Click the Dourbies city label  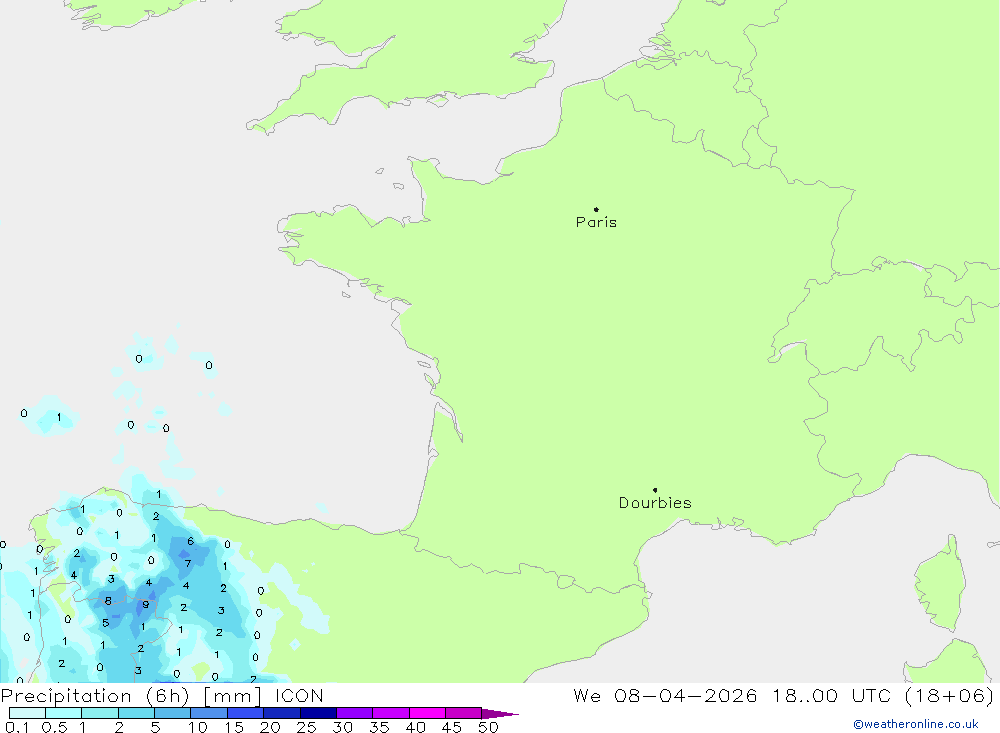(x=655, y=503)
